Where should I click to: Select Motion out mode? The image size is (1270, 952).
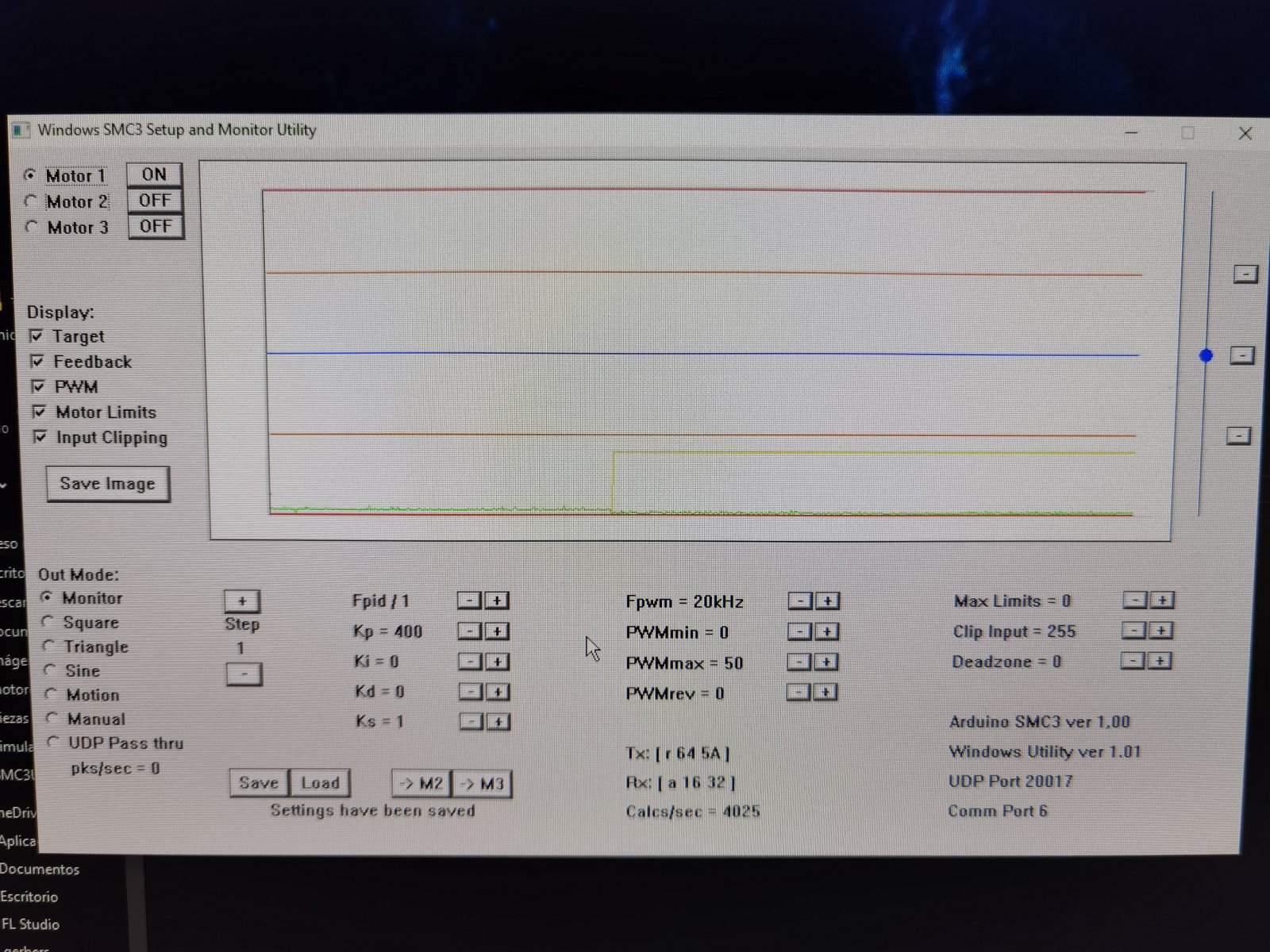coord(52,695)
